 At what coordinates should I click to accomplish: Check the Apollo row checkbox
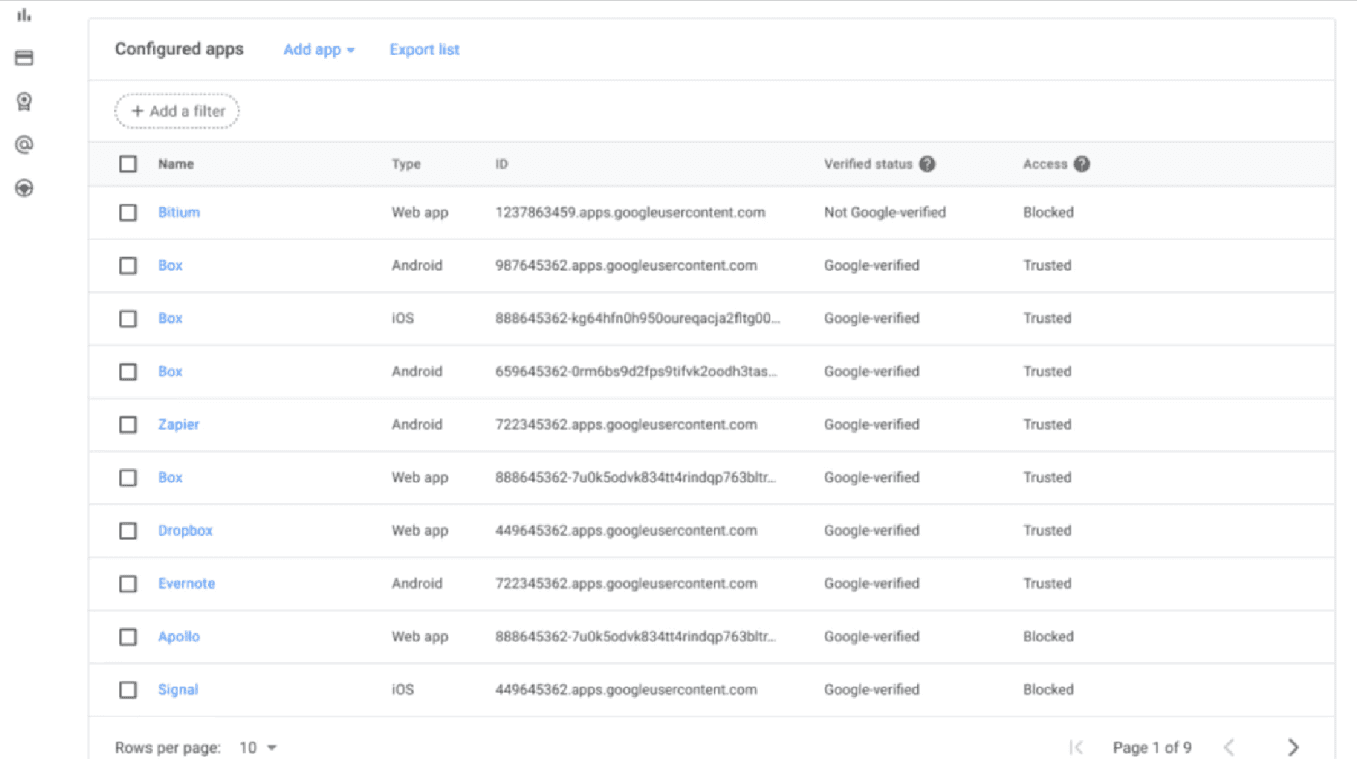coord(128,636)
